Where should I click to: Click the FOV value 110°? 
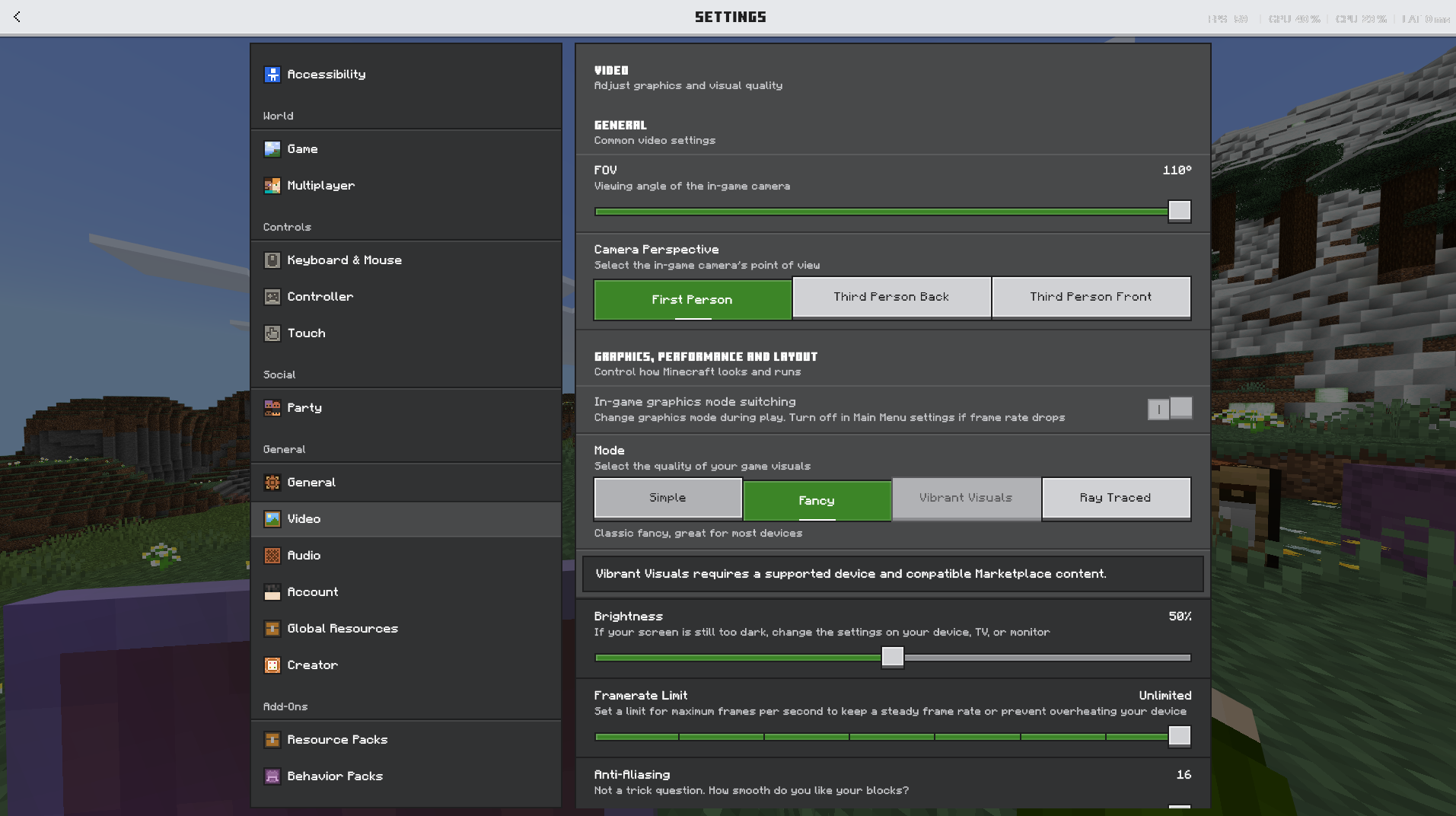coord(1177,171)
